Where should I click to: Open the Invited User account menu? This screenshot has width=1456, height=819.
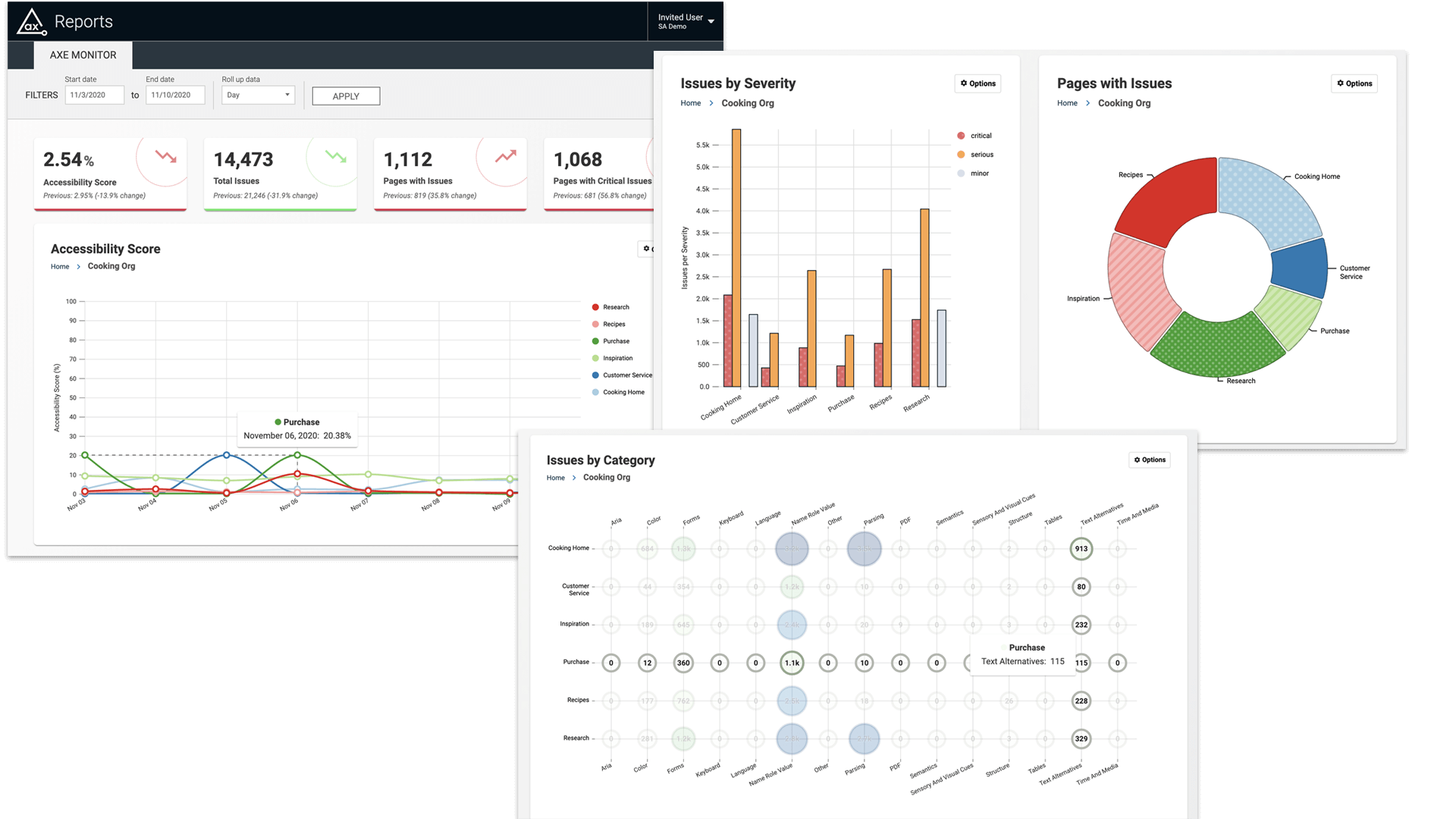pos(681,20)
